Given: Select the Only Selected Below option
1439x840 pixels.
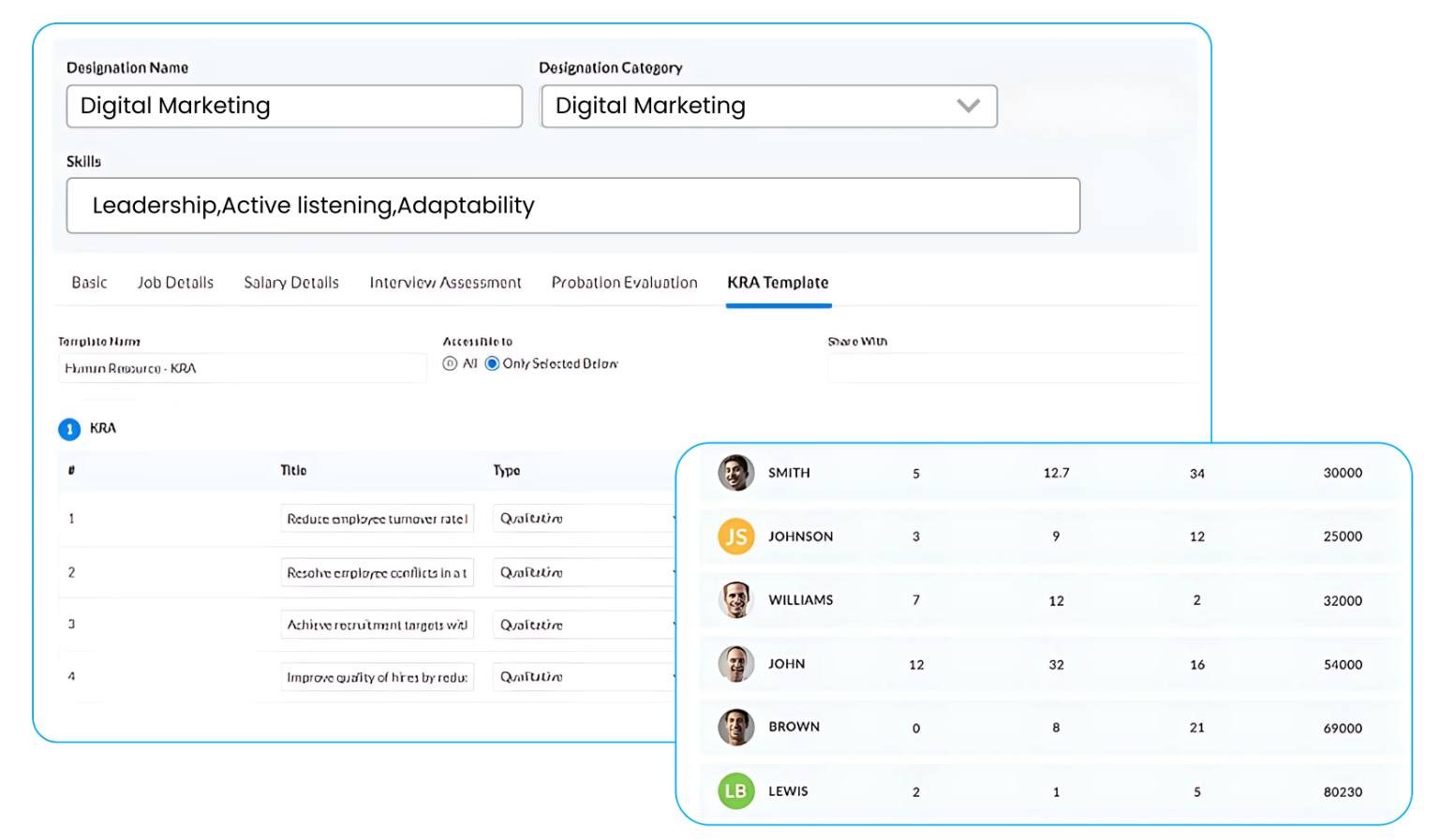Looking at the screenshot, I should (x=493, y=363).
